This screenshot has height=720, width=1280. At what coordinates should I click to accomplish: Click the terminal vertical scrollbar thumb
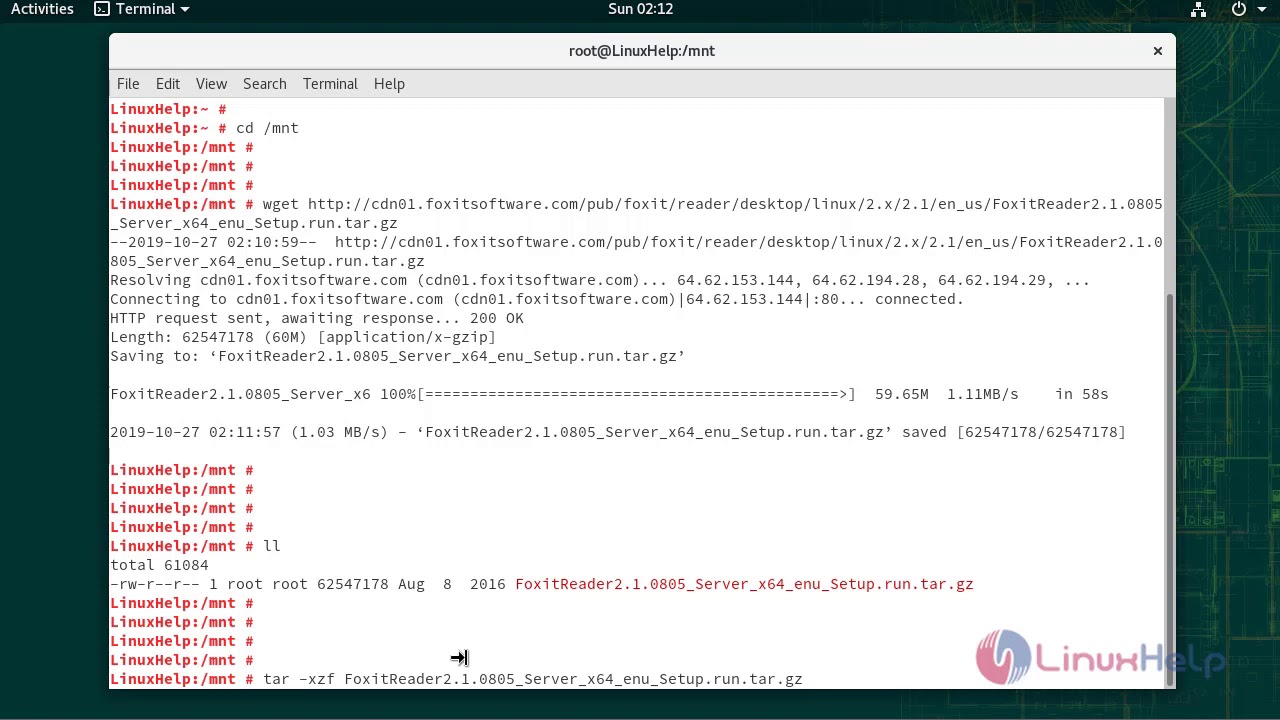1170,490
